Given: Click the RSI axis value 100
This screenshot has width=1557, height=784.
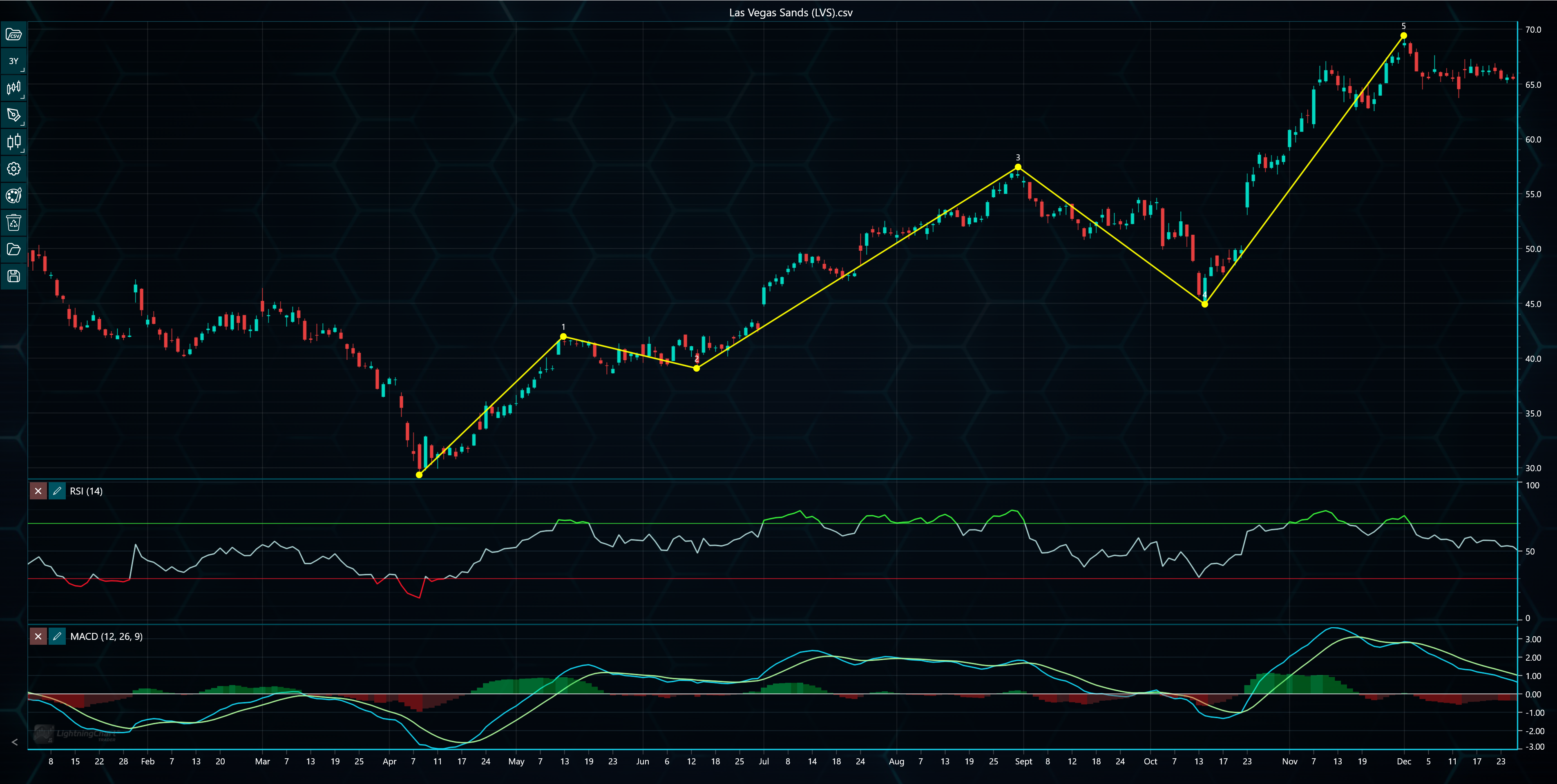Looking at the screenshot, I should pos(1532,486).
